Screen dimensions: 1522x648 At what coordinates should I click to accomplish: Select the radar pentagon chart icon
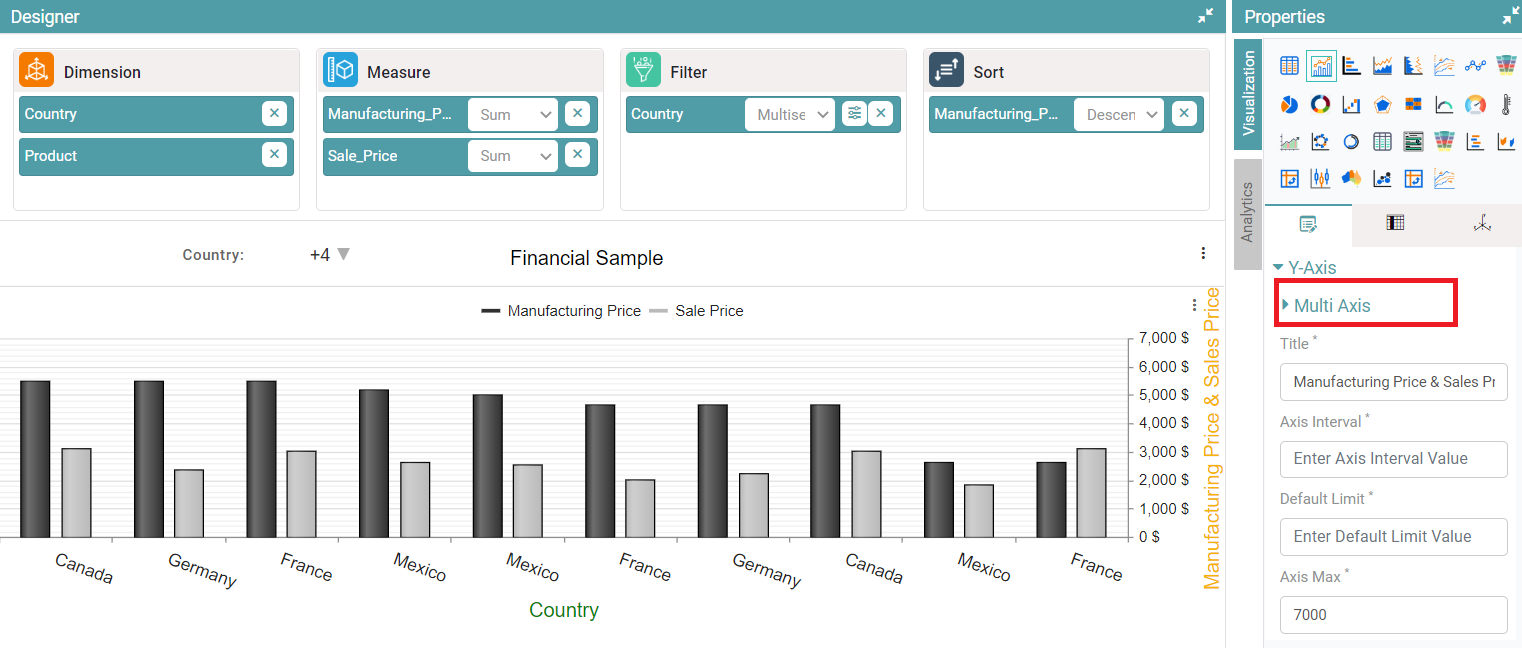point(1382,104)
